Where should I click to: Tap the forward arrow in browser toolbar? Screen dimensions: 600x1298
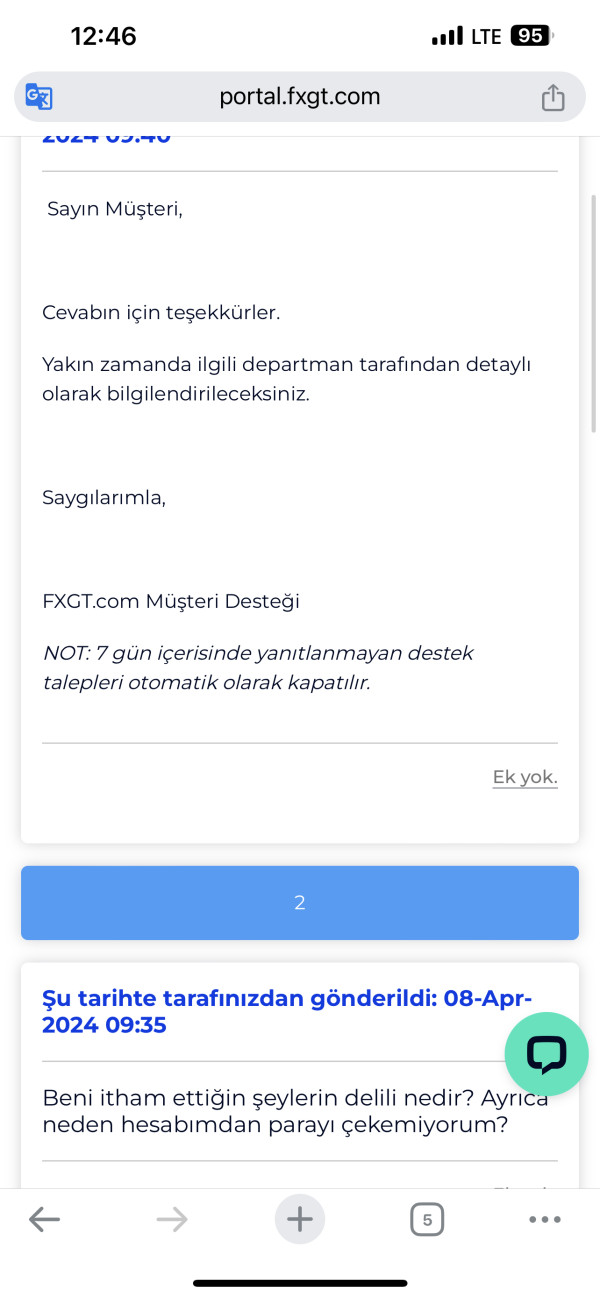(172, 1219)
